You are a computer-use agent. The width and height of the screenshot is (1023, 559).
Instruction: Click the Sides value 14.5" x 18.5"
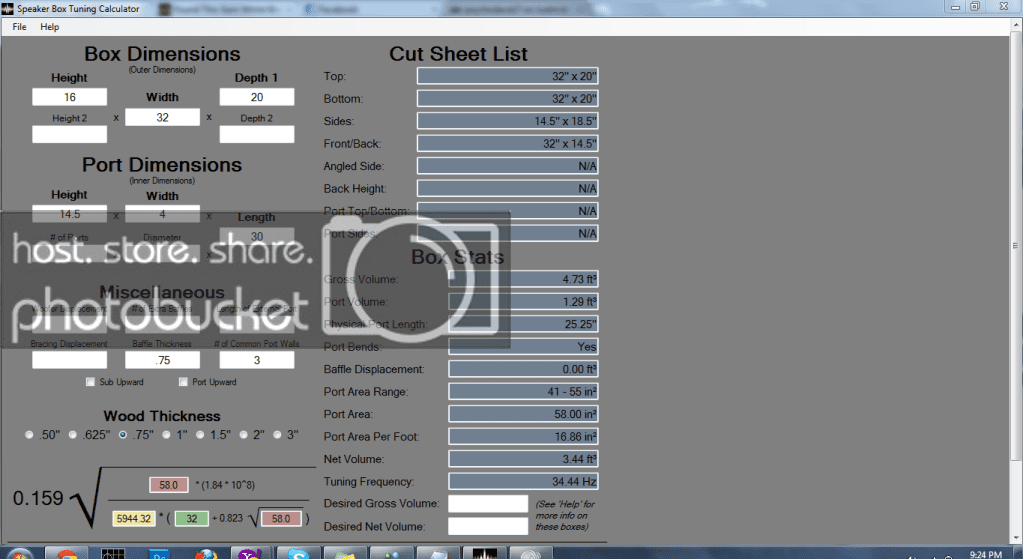pyautogui.click(x=508, y=121)
